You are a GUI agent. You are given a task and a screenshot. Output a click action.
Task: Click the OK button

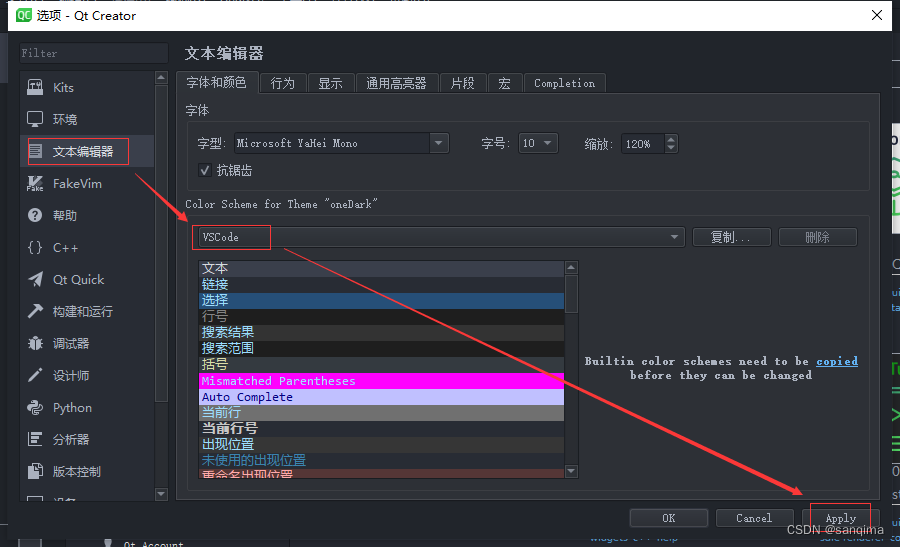click(x=669, y=518)
